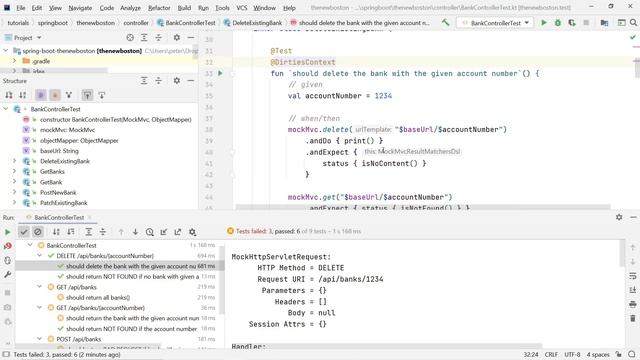Export test results icon
The height and width of the screenshot is (360, 640).
(178, 232)
